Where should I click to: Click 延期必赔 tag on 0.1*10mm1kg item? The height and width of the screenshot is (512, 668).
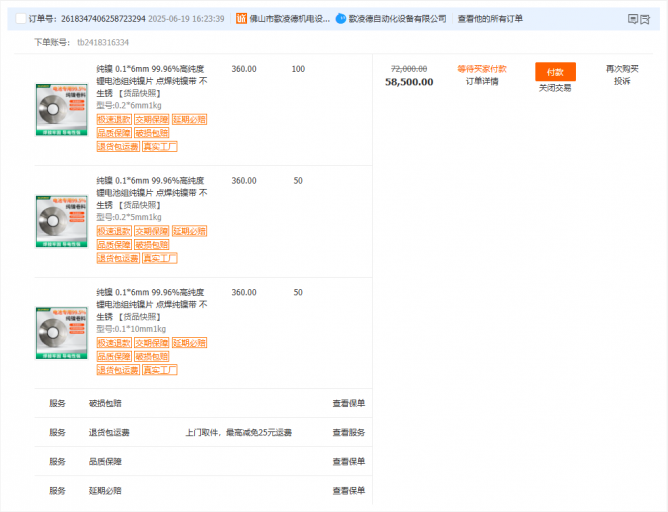pos(190,343)
